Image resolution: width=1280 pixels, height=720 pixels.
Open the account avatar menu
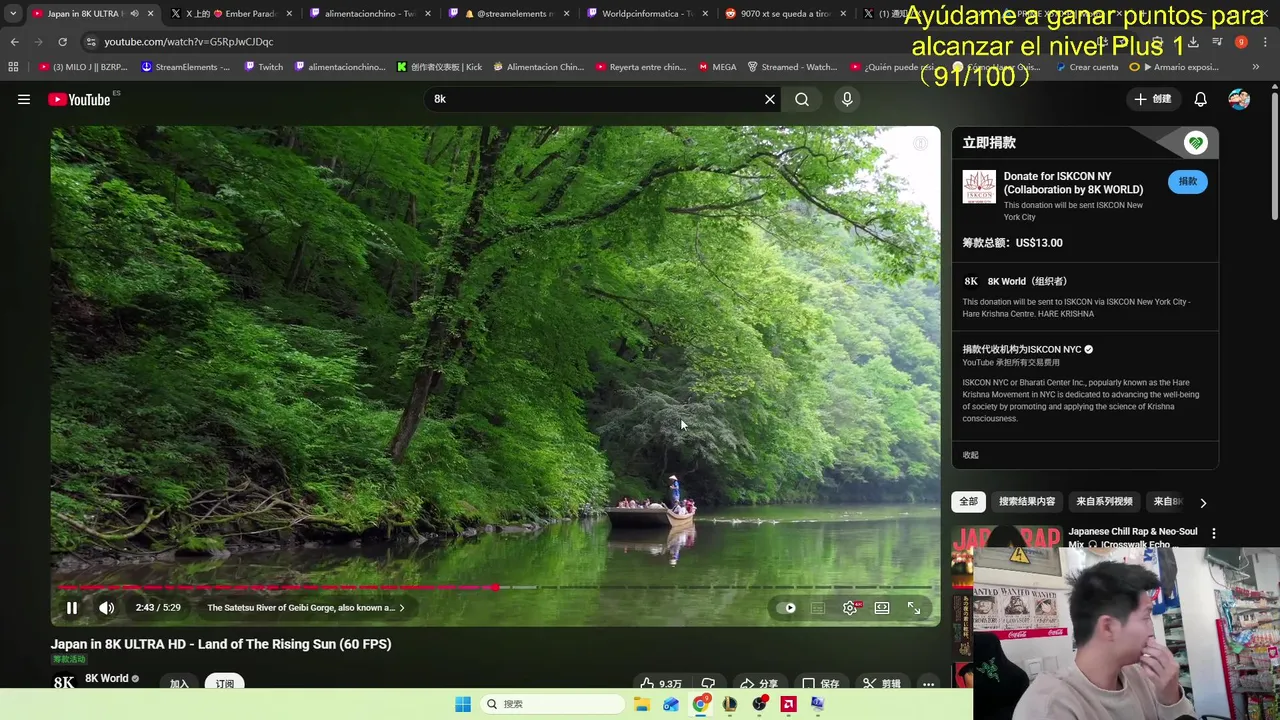coord(1239,99)
